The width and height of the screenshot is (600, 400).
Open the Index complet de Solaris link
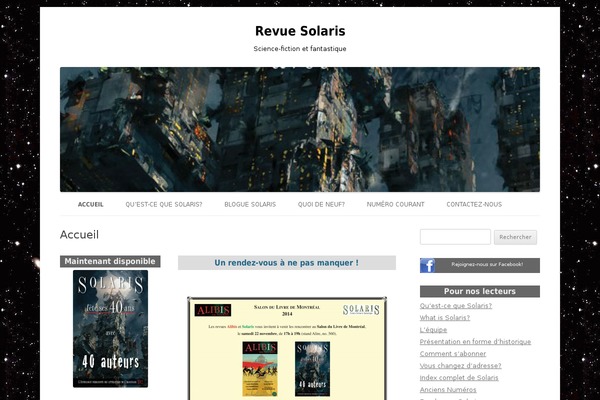coord(459,377)
